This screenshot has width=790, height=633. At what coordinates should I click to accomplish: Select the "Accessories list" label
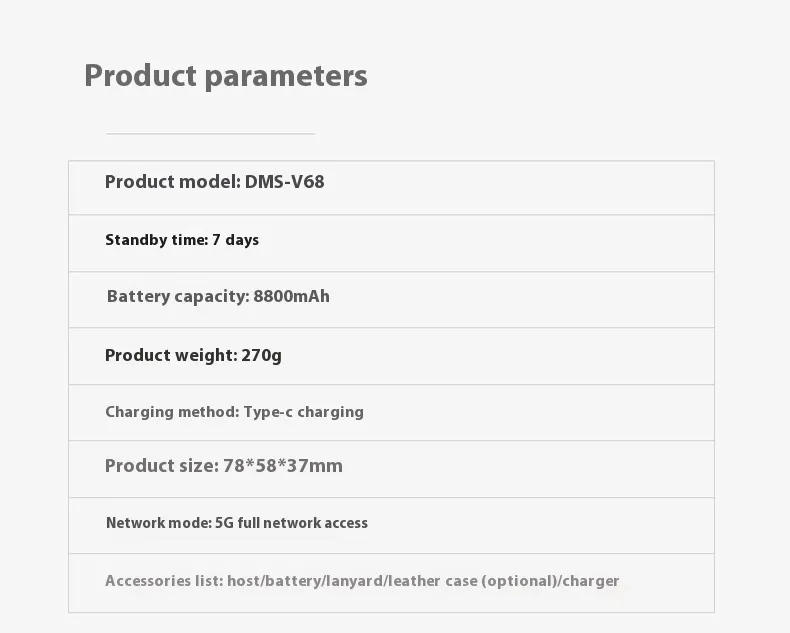coord(164,581)
